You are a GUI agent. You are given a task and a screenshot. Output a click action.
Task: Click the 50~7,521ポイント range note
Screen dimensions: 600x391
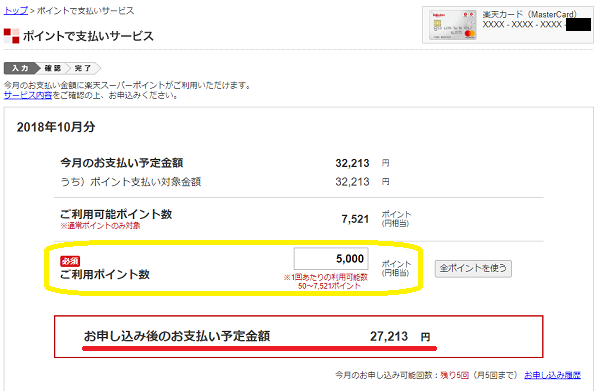pyautogui.click(x=329, y=286)
